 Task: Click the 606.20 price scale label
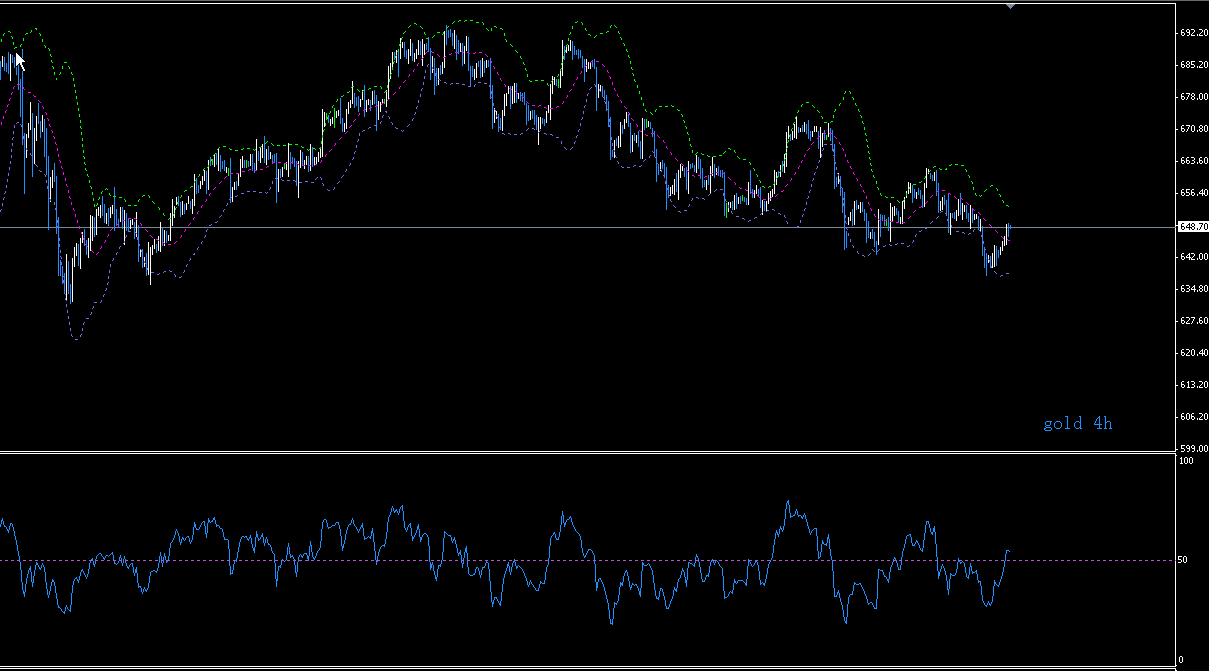point(1194,417)
